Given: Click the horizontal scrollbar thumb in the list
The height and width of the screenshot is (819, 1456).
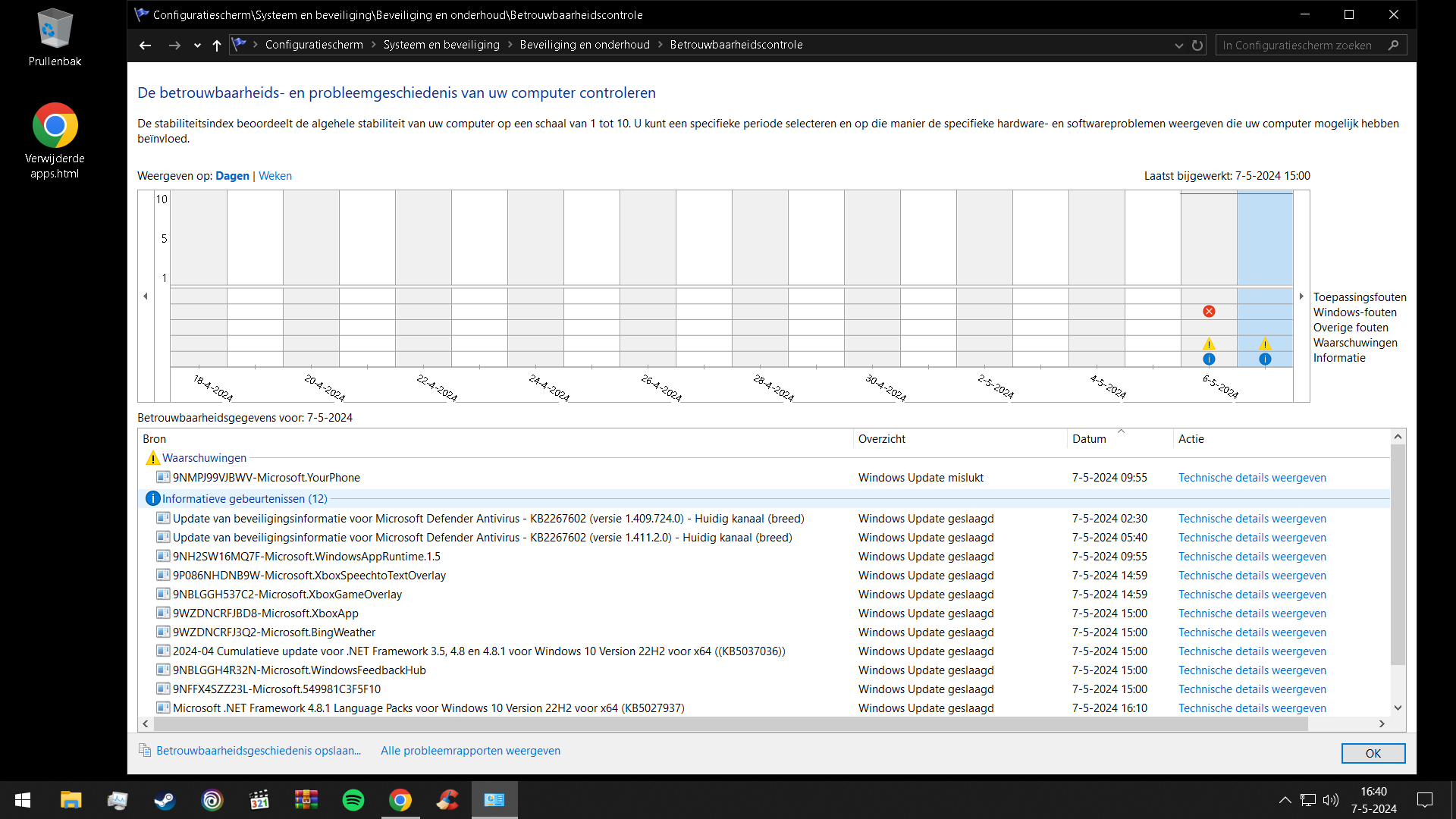Looking at the screenshot, I should (730, 724).
